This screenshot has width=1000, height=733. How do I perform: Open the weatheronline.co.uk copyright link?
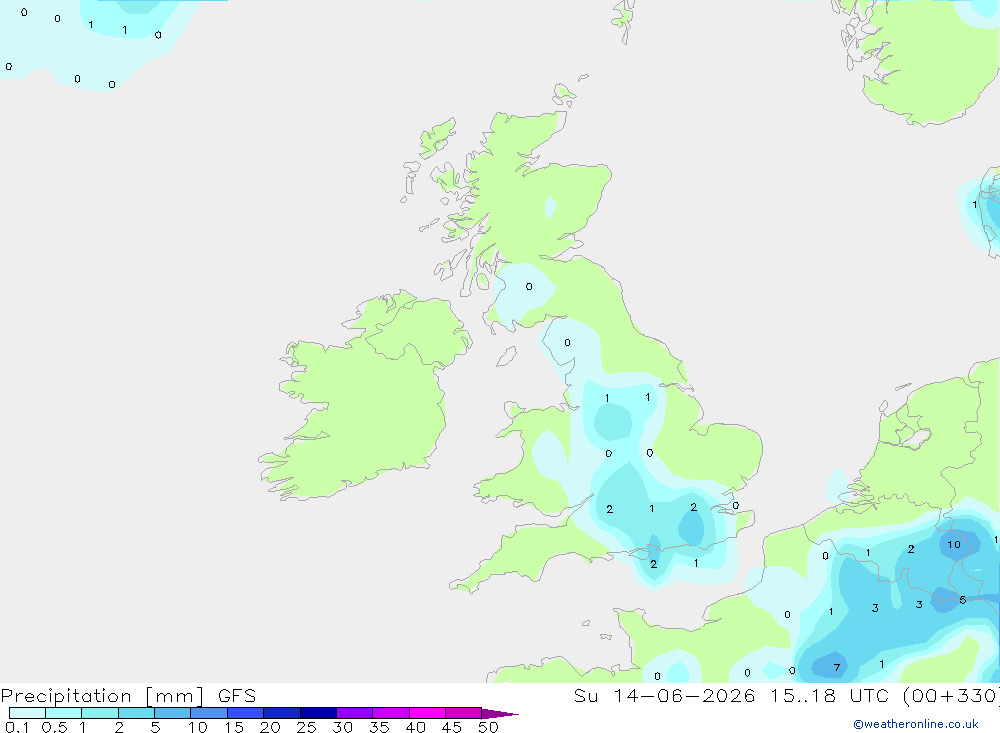coord(916,724)
